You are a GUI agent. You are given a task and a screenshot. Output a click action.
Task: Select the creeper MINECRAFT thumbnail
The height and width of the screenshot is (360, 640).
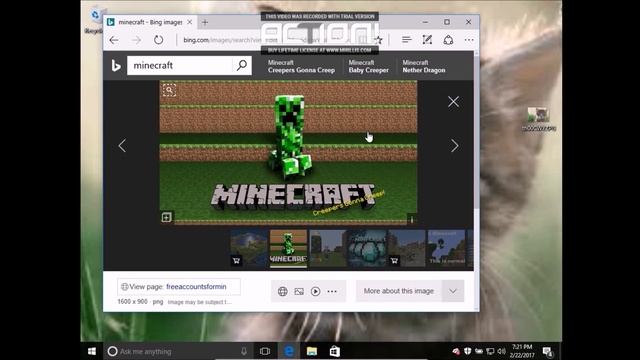[x=288, y=248]
